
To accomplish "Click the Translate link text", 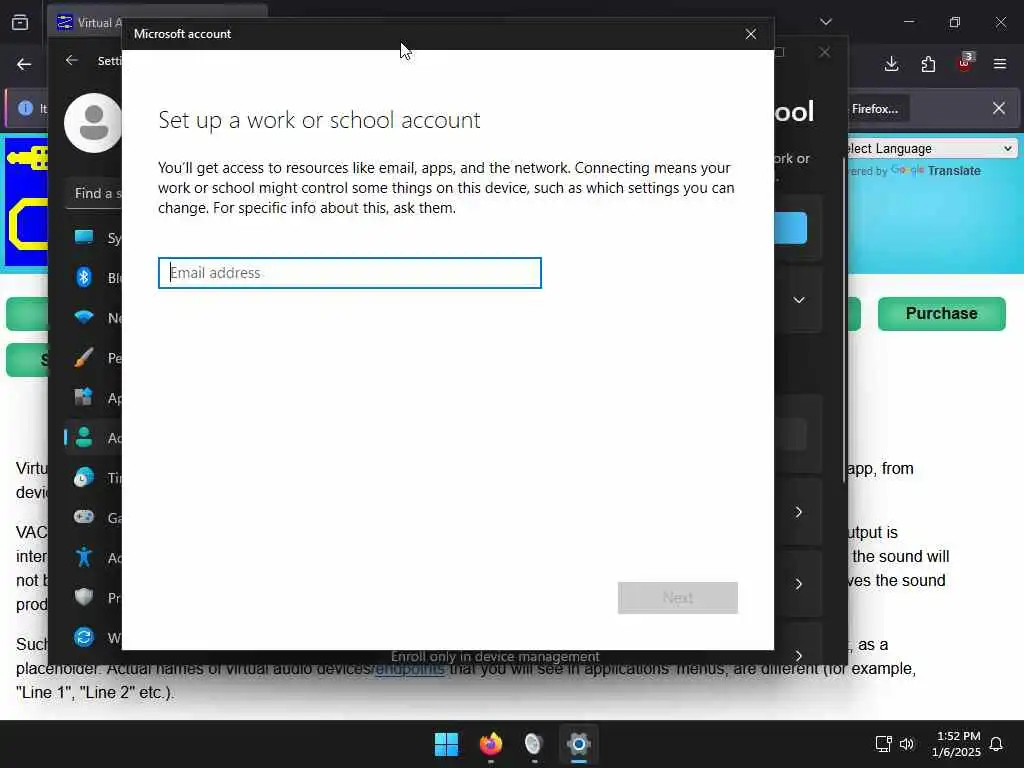I will pos(954,170).
